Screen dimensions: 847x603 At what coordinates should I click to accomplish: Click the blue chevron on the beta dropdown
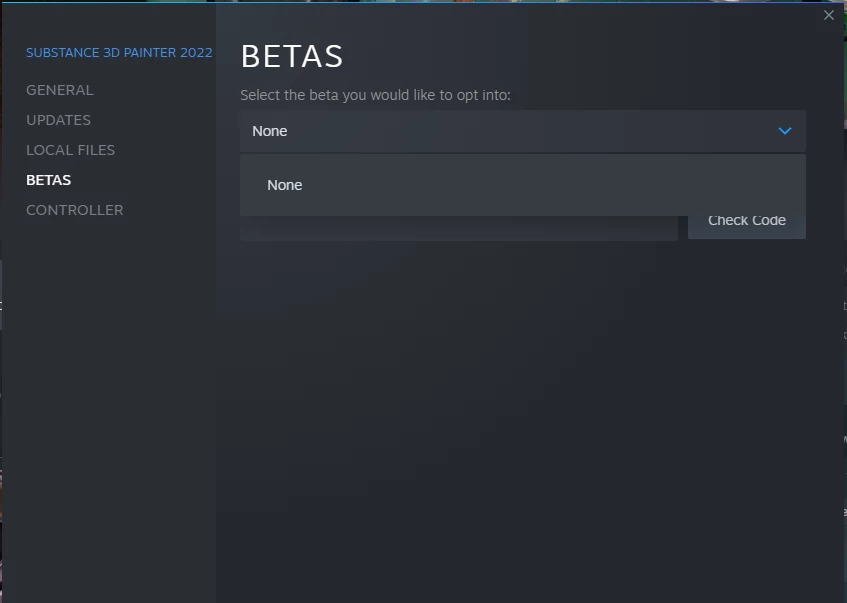[x=784, y=131]
